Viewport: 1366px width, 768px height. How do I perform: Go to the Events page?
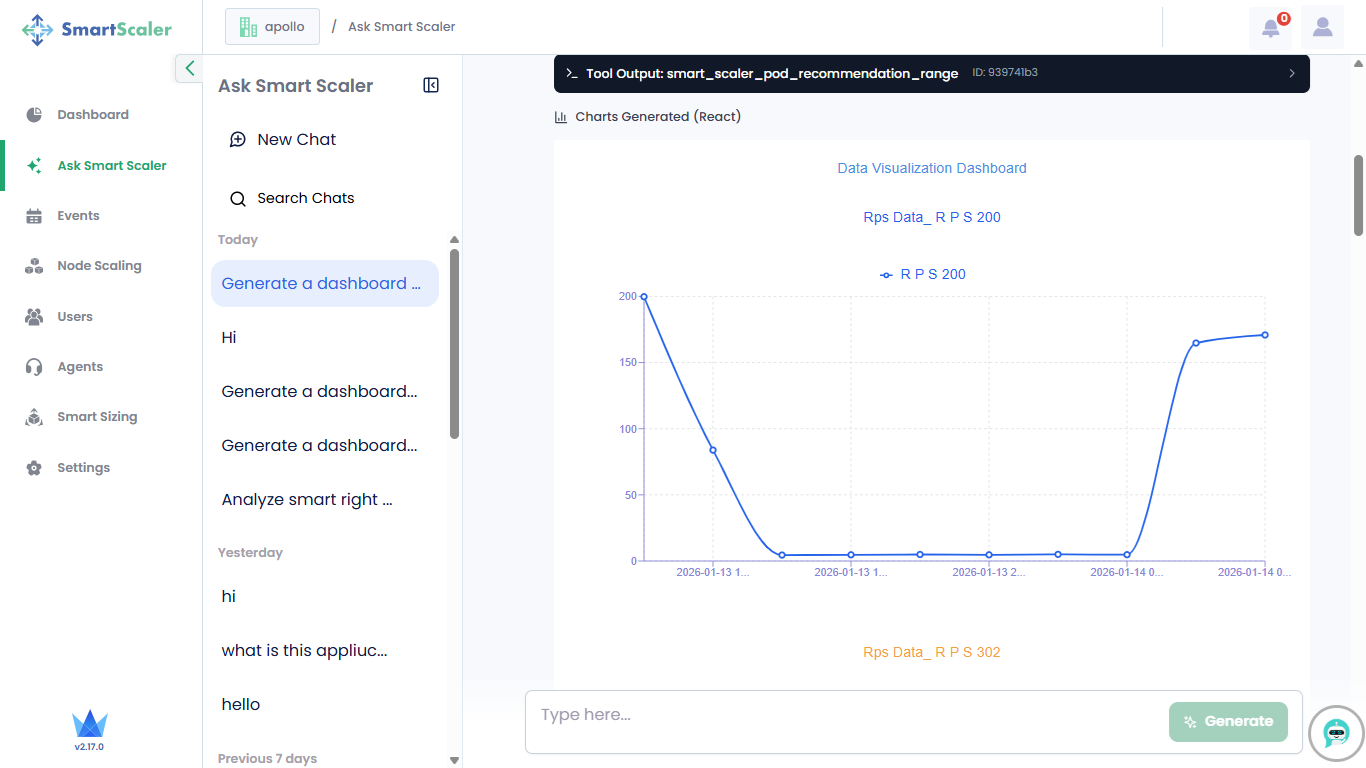tap(78, 216)
